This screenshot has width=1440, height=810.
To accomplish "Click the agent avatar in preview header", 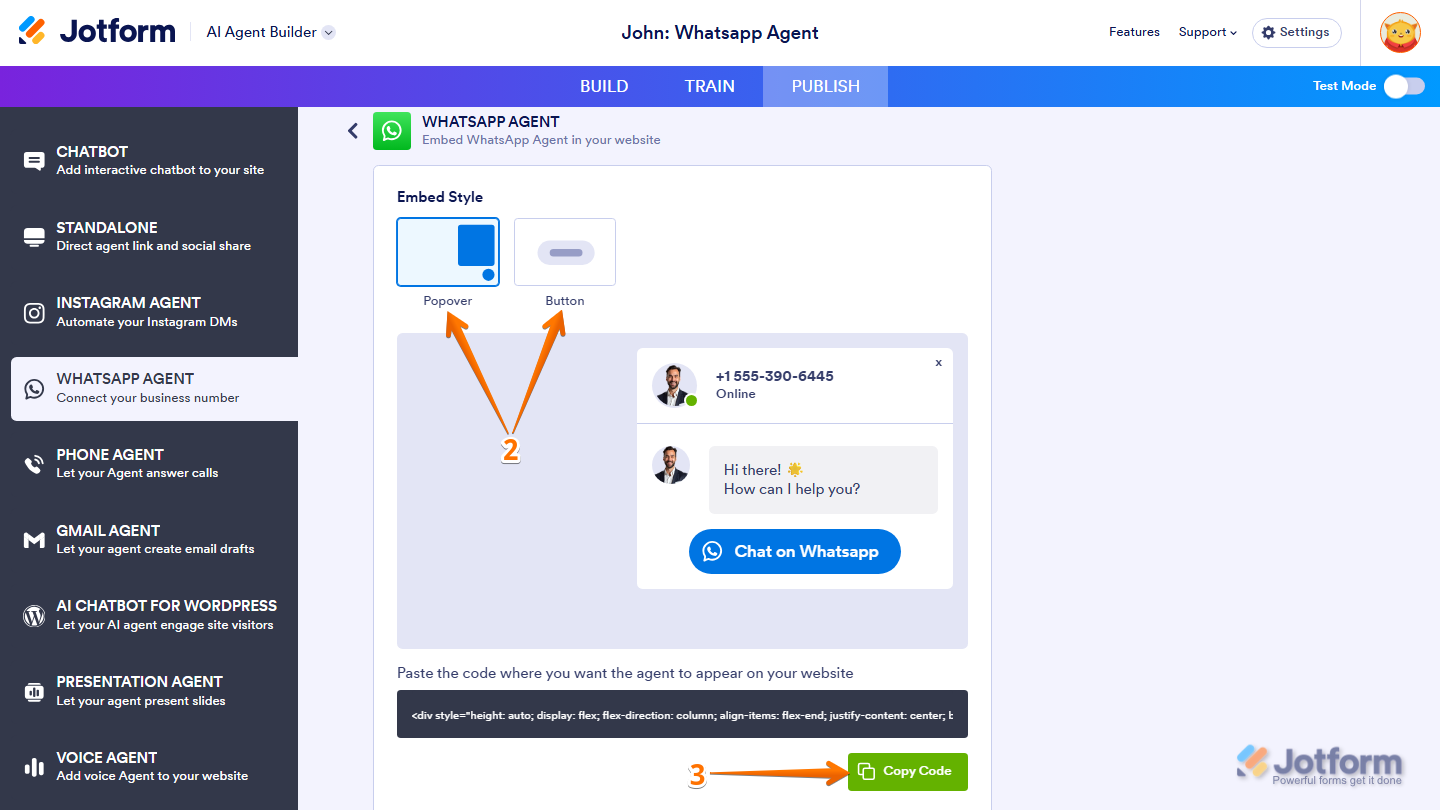I will [x=674, y=385].
